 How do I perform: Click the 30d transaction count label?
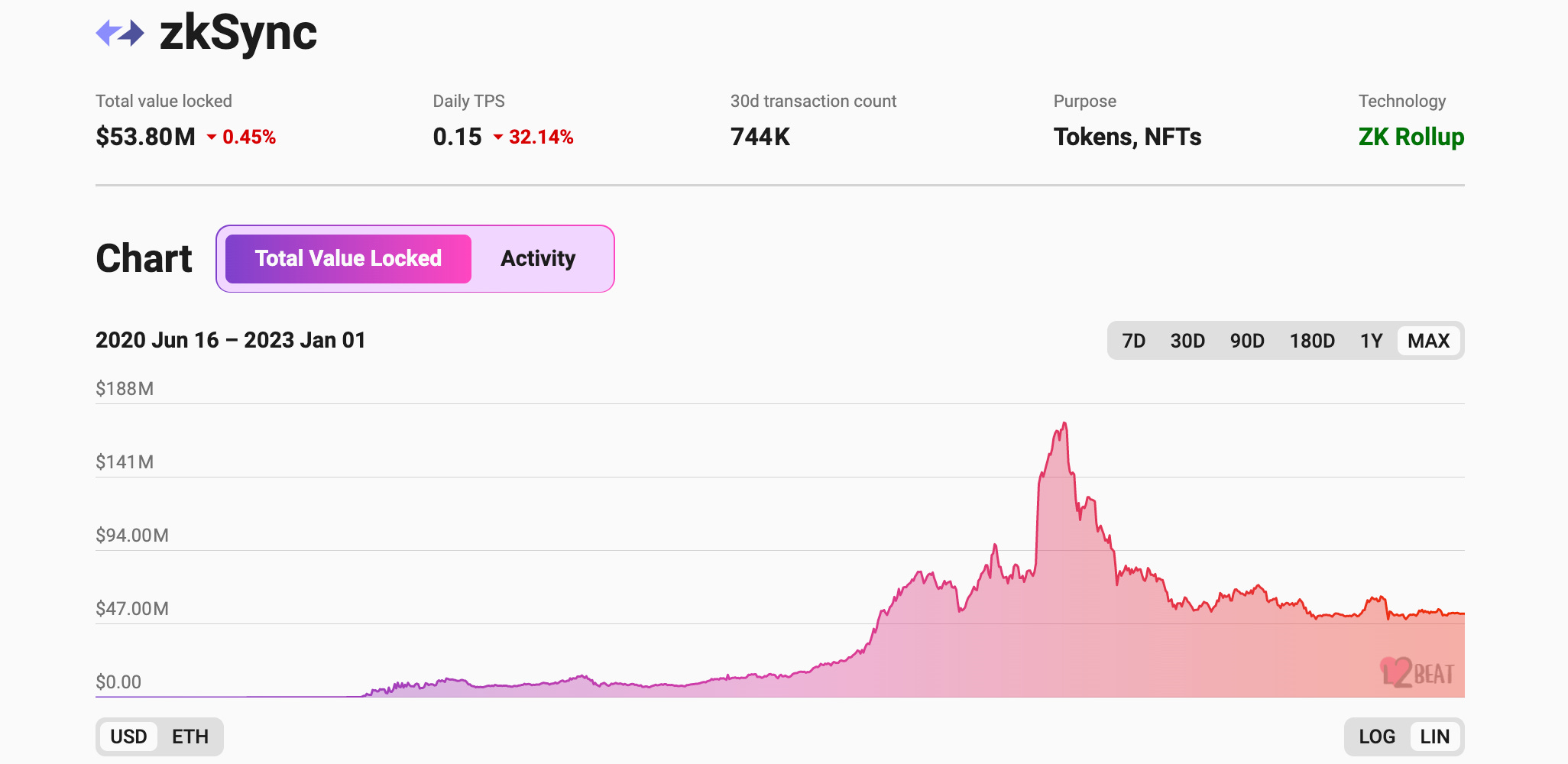(813, 101)
